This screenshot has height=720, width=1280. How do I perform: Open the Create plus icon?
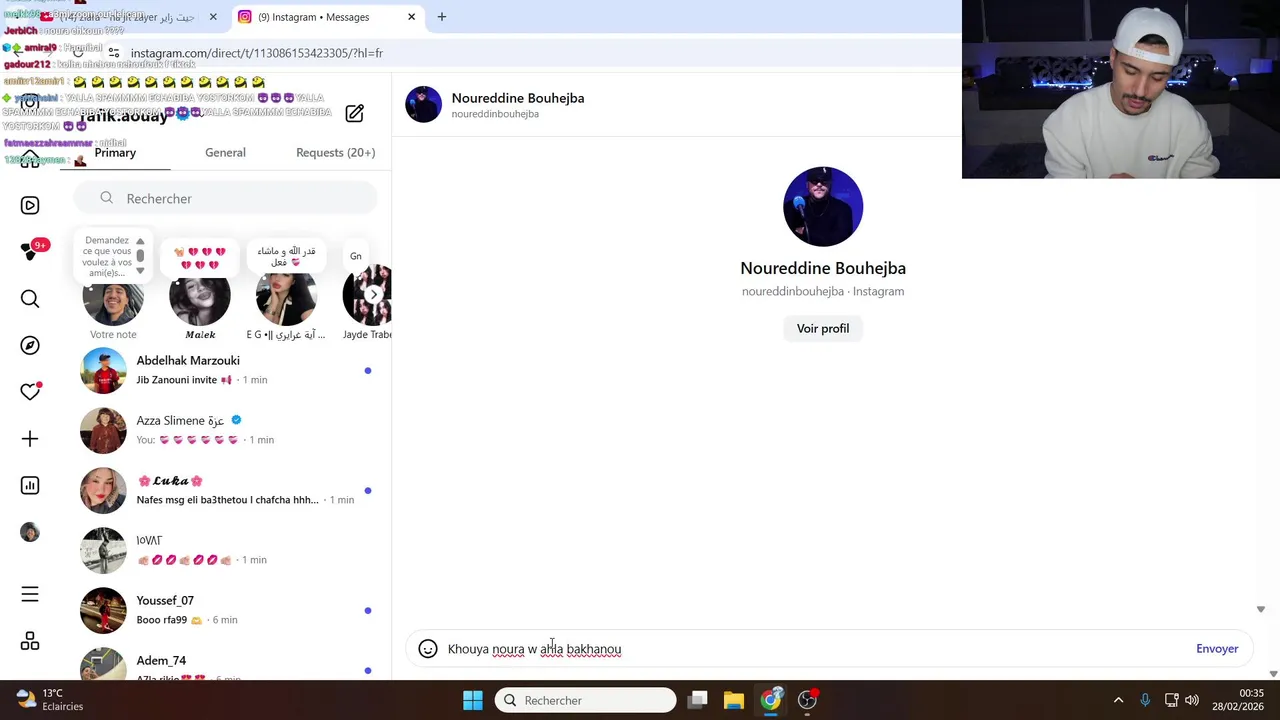coord(30,439)
